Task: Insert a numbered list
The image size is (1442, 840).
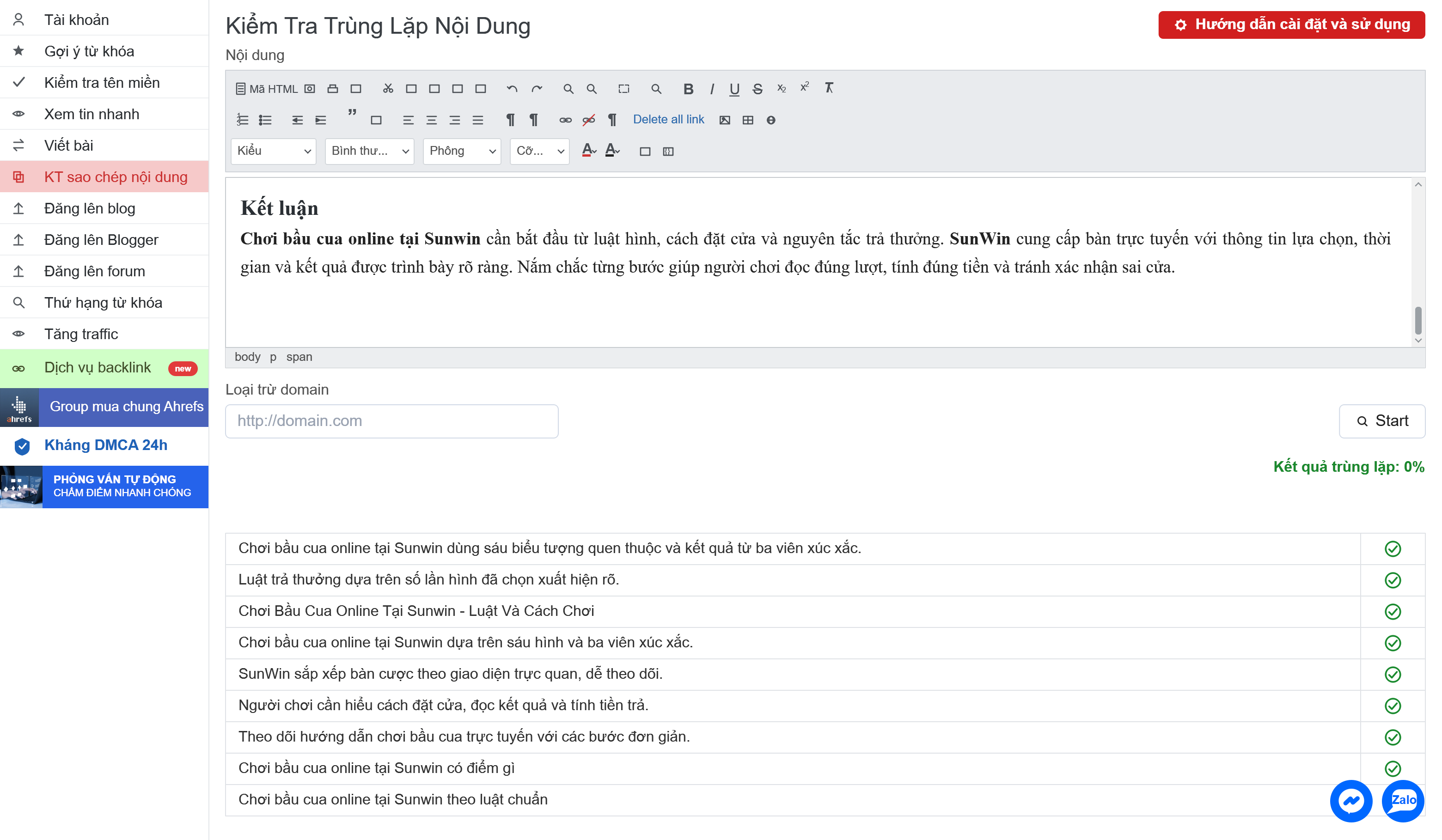Action: tap(243, 120)
